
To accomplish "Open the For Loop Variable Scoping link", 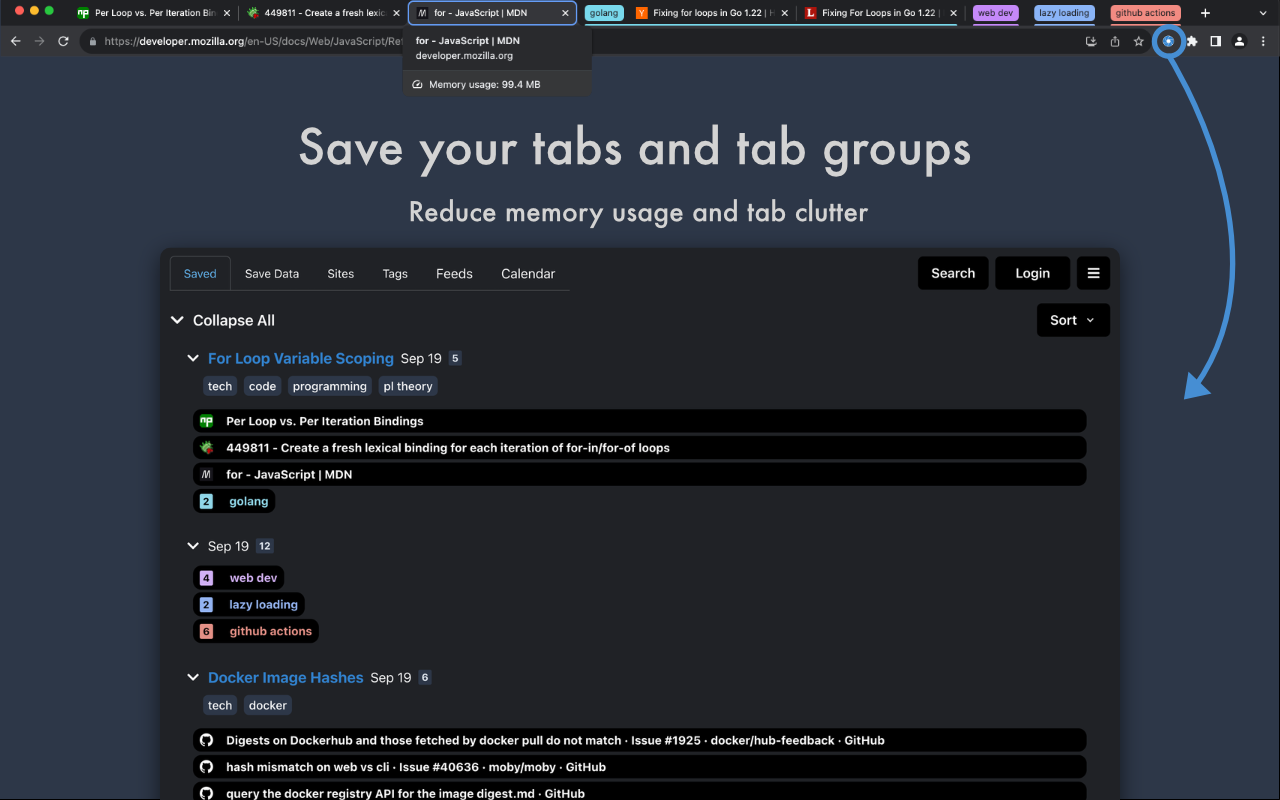I will pyautogui.click(x=301, y=358).
